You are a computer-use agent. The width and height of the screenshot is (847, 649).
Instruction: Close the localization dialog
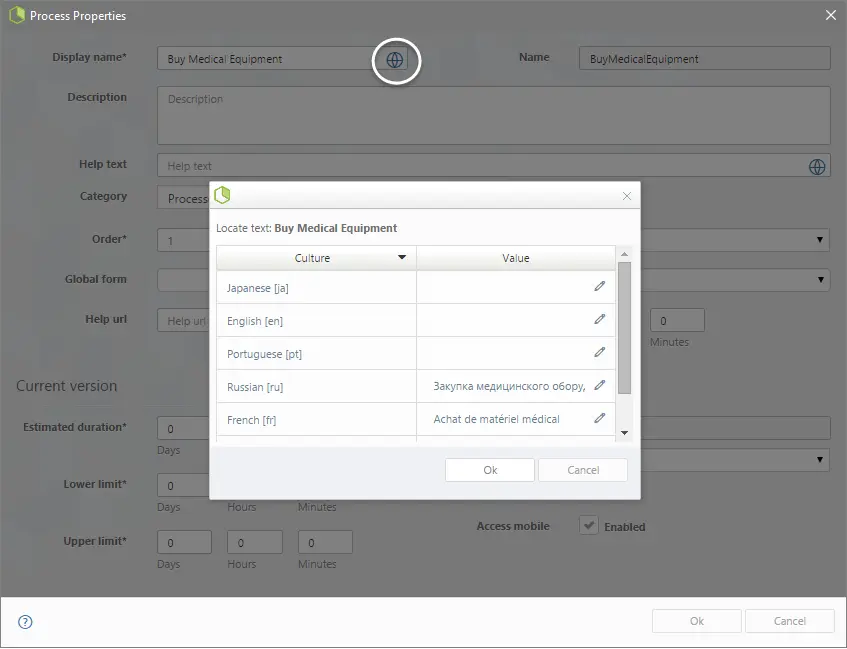pos(627,196)
